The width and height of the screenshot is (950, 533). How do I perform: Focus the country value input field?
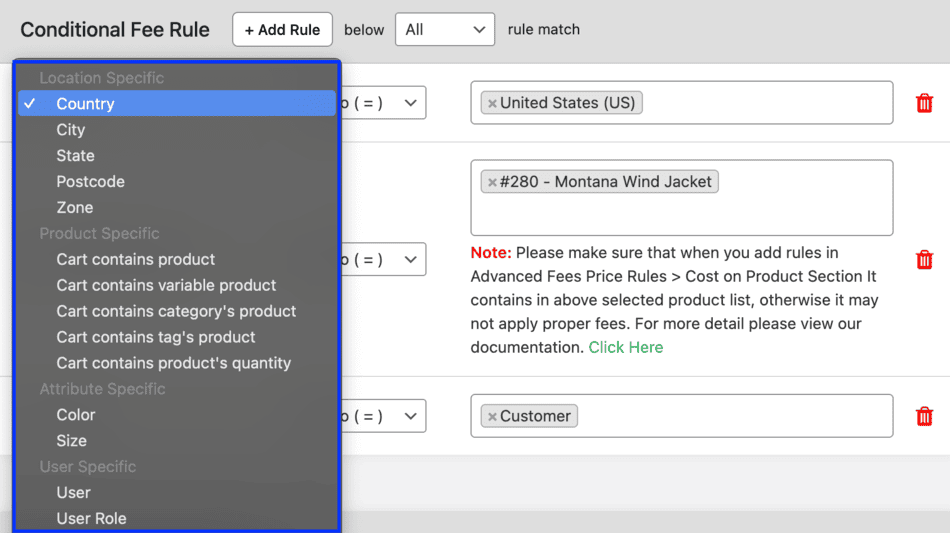click(682, 103)
